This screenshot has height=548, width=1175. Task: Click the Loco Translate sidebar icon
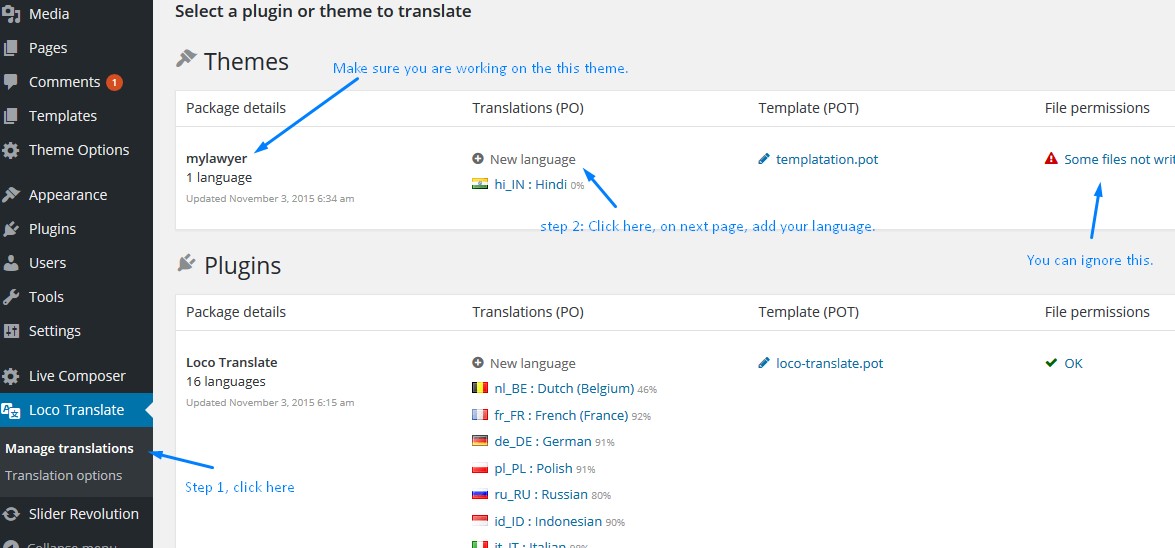click(x=11, y=410)
